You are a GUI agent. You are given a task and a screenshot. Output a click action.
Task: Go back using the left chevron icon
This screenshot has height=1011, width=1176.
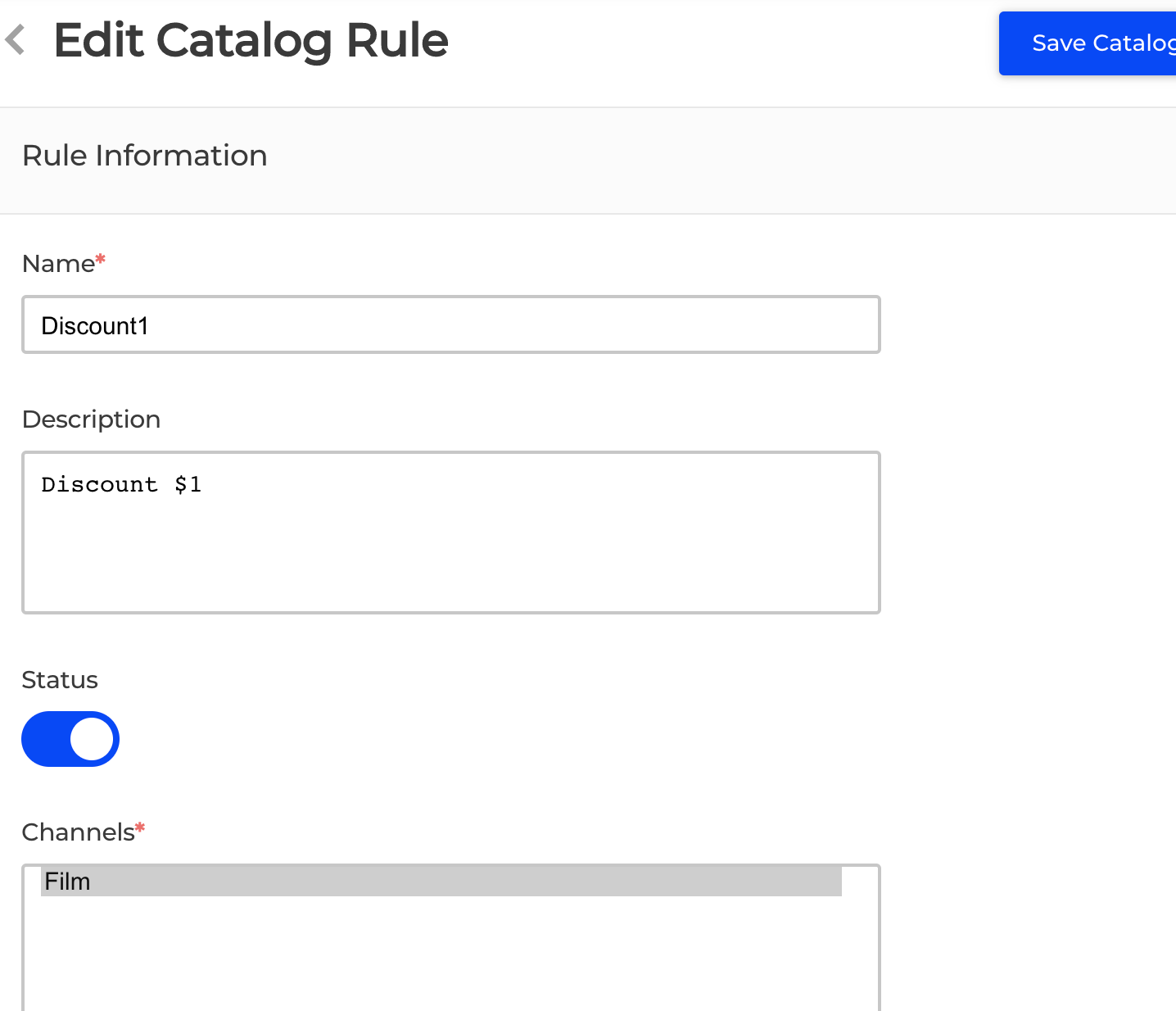coord(16,39)
